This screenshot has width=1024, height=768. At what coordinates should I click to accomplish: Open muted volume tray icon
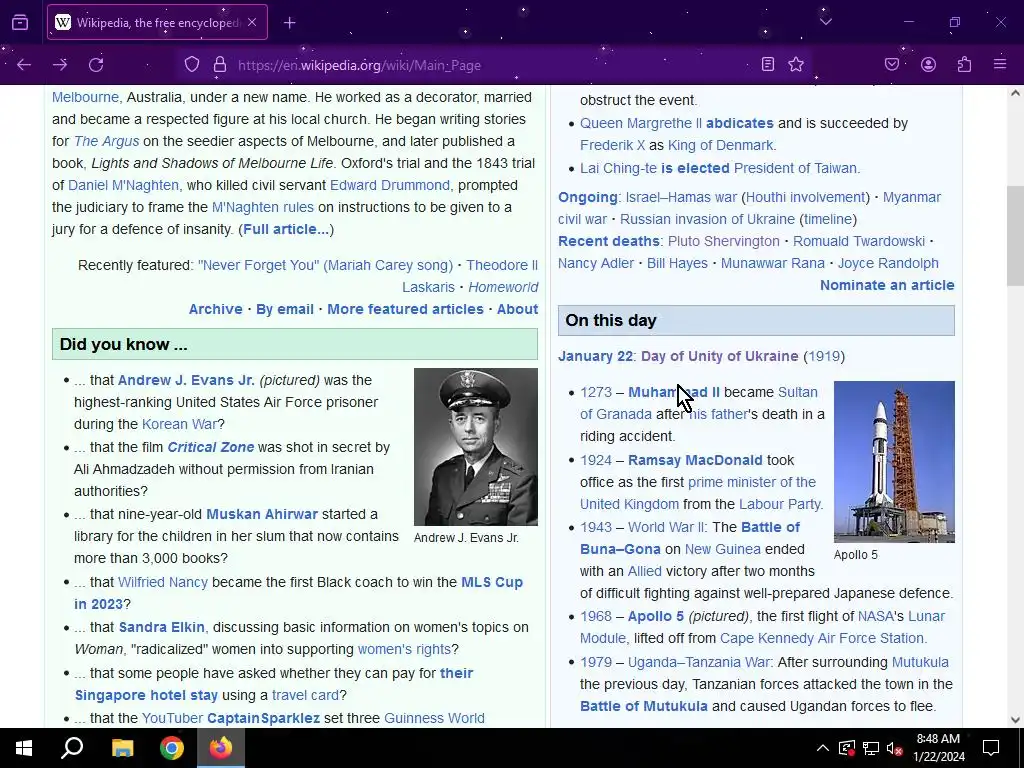(x=895, y=748)
